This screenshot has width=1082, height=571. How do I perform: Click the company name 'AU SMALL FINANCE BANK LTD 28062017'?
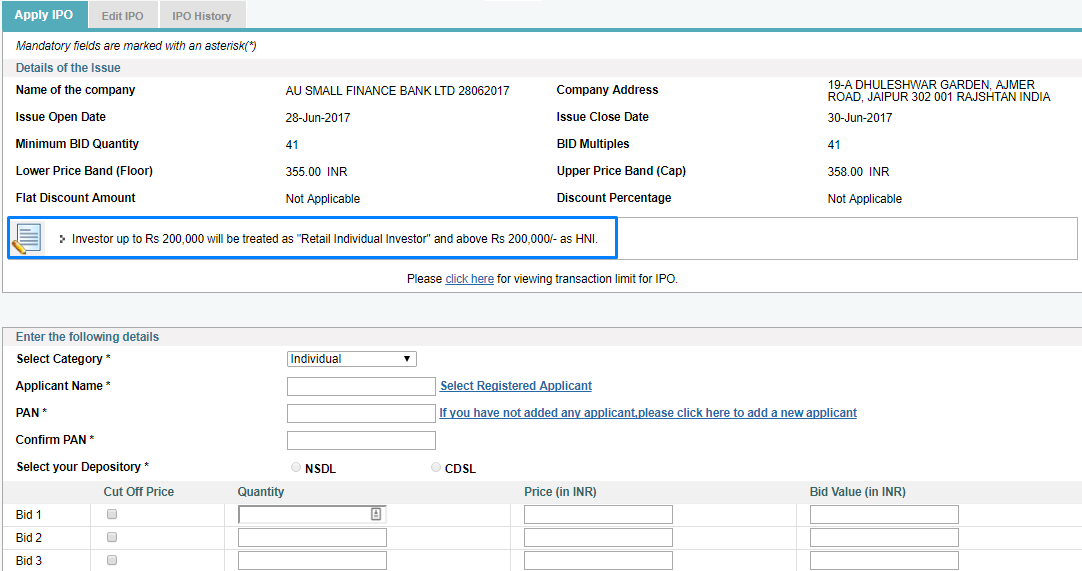pos(397,90)
